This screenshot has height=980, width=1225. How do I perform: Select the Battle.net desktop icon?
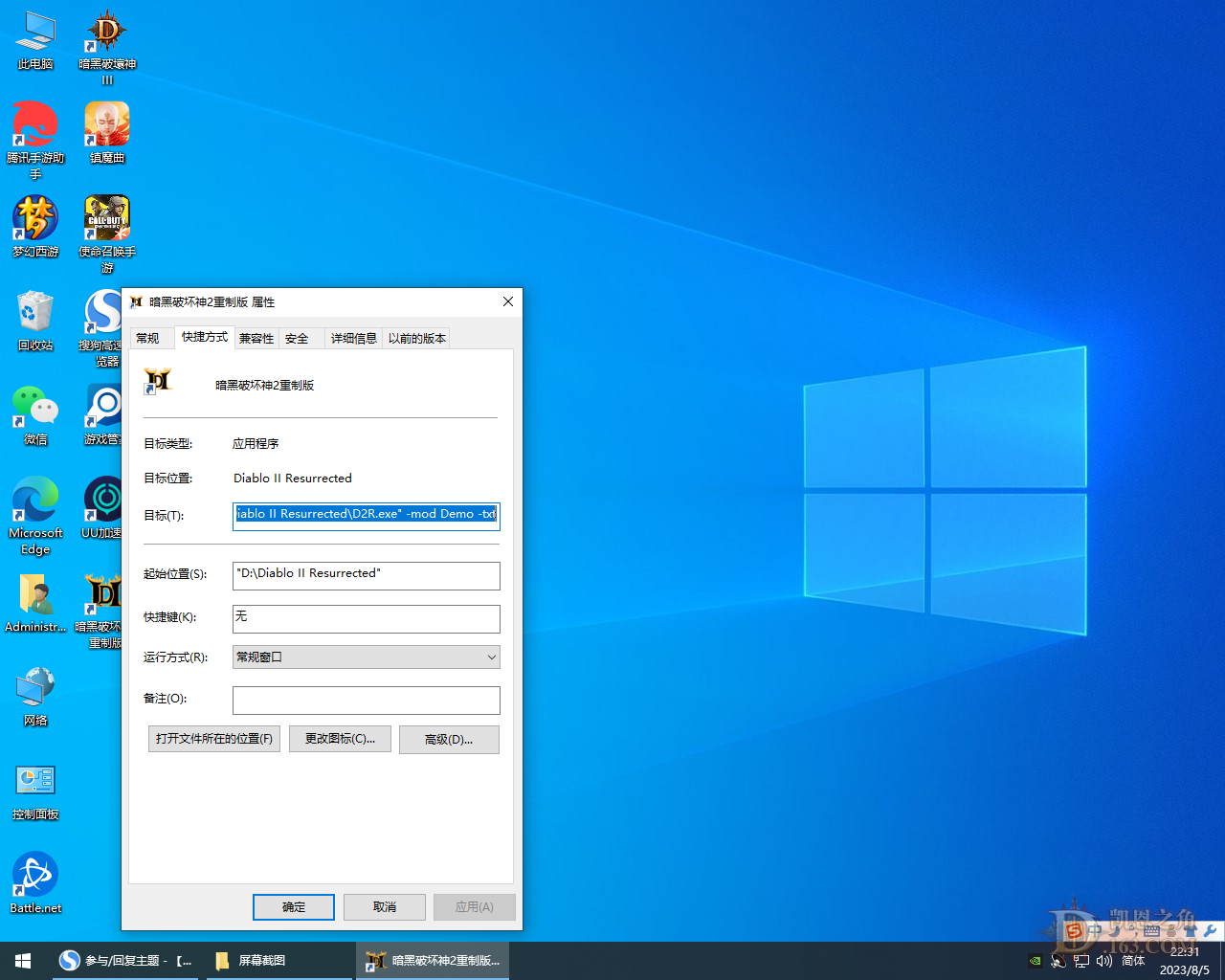point(35,883)
